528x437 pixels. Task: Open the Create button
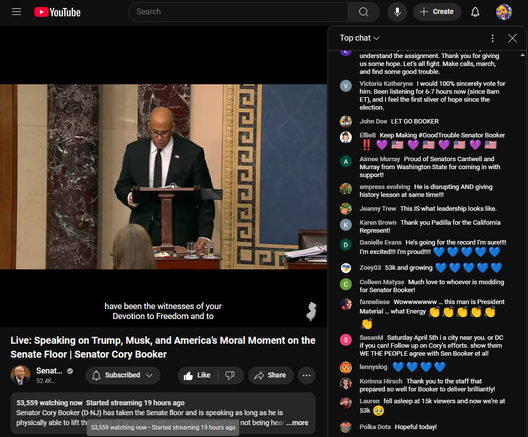(437, 12)
